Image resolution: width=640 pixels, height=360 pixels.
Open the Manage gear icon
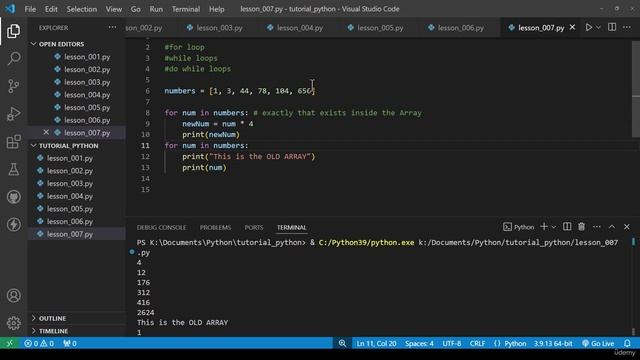point(13,323)
